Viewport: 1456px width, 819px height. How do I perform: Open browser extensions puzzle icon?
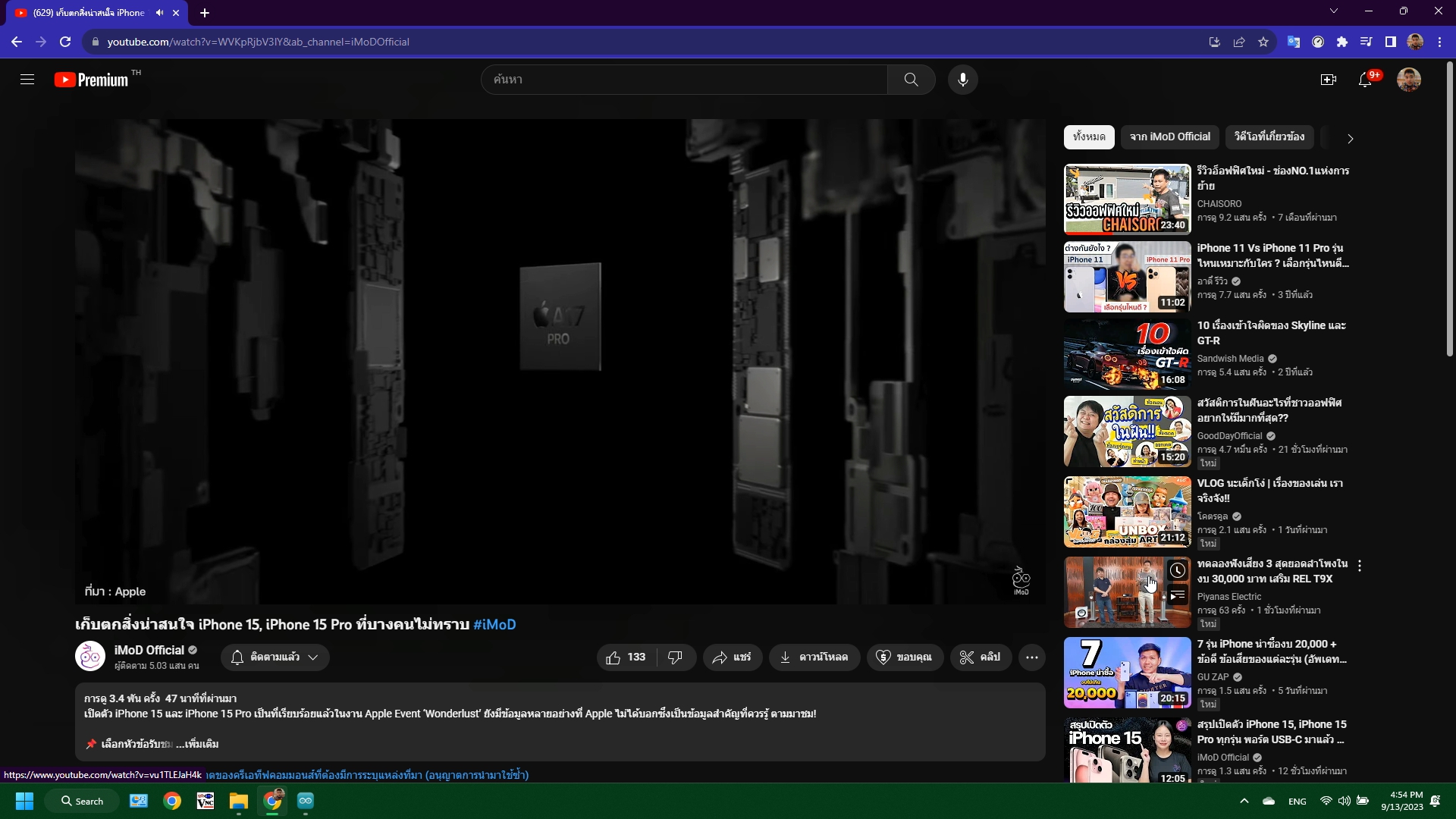click(x=1342, y=42)
